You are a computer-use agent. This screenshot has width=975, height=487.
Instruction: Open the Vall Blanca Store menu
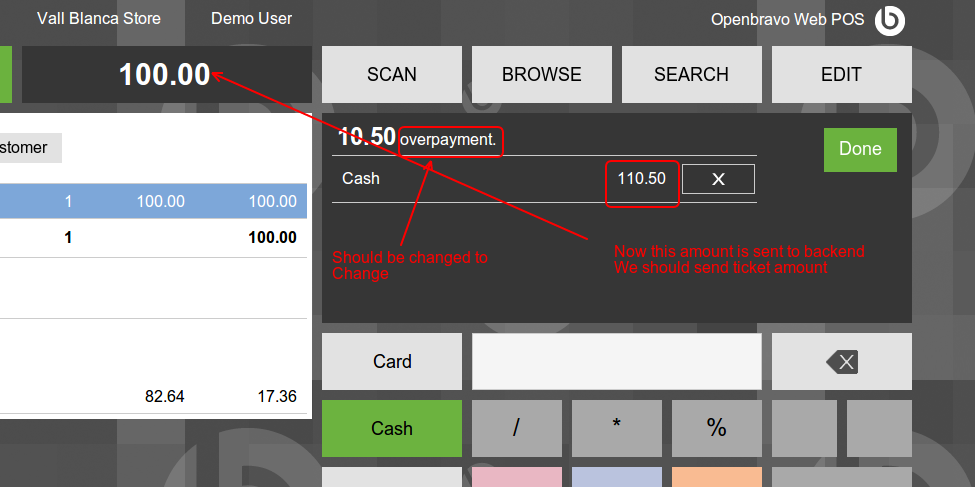coord(98,18)
